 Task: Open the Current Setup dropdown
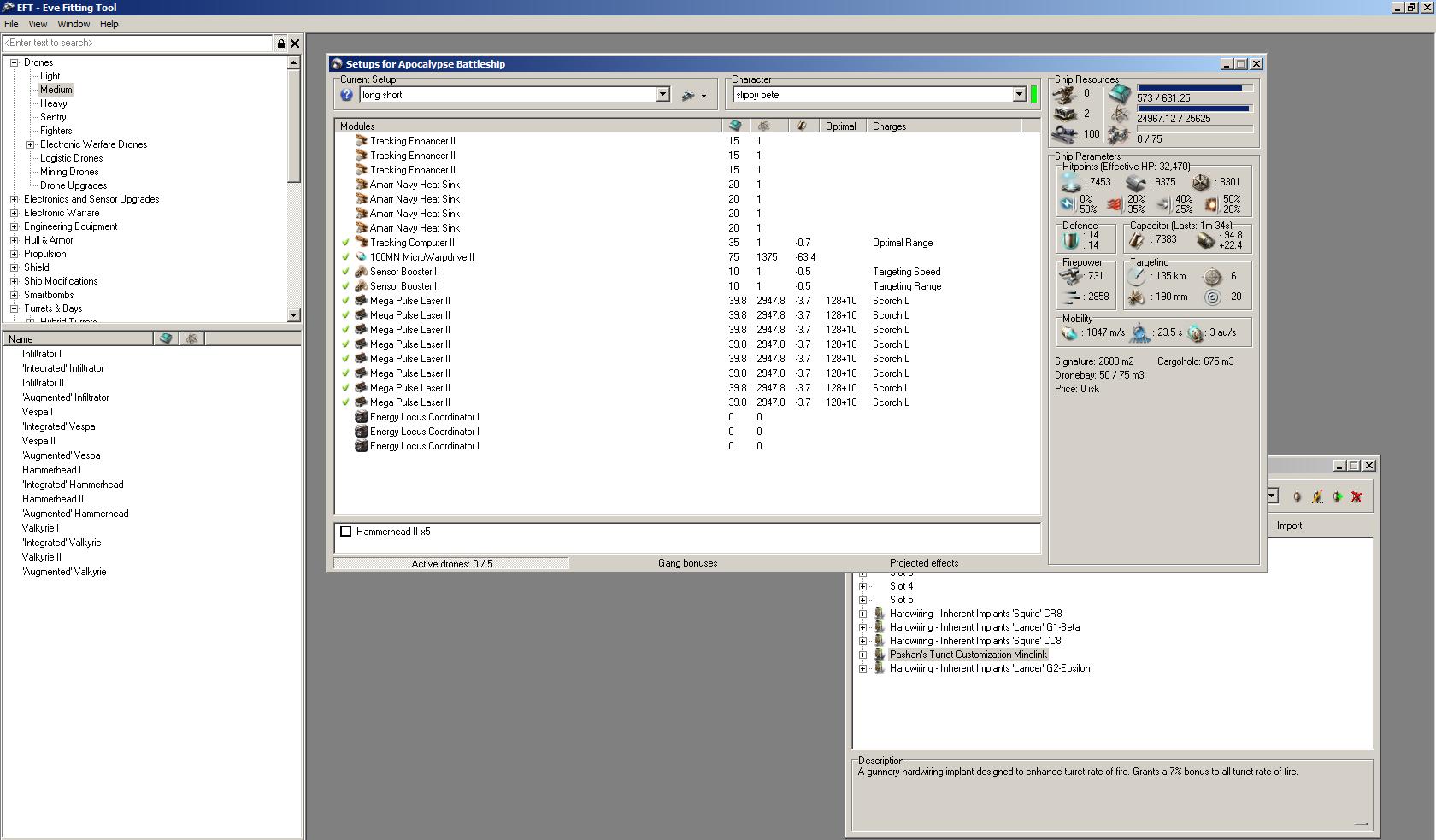coord(662,95)
